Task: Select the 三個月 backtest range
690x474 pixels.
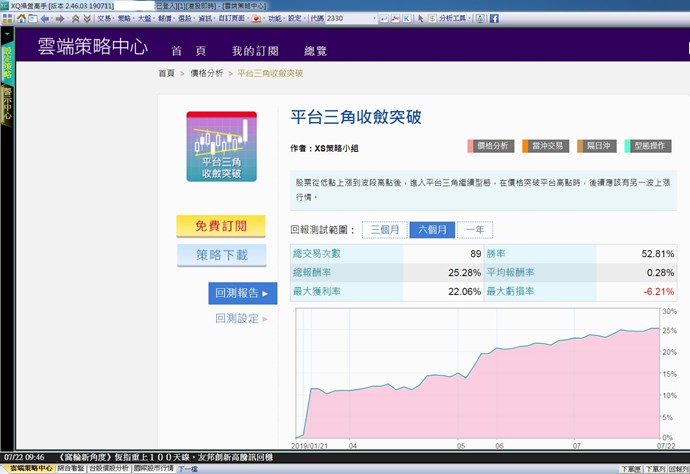Action: click(384, 229)
